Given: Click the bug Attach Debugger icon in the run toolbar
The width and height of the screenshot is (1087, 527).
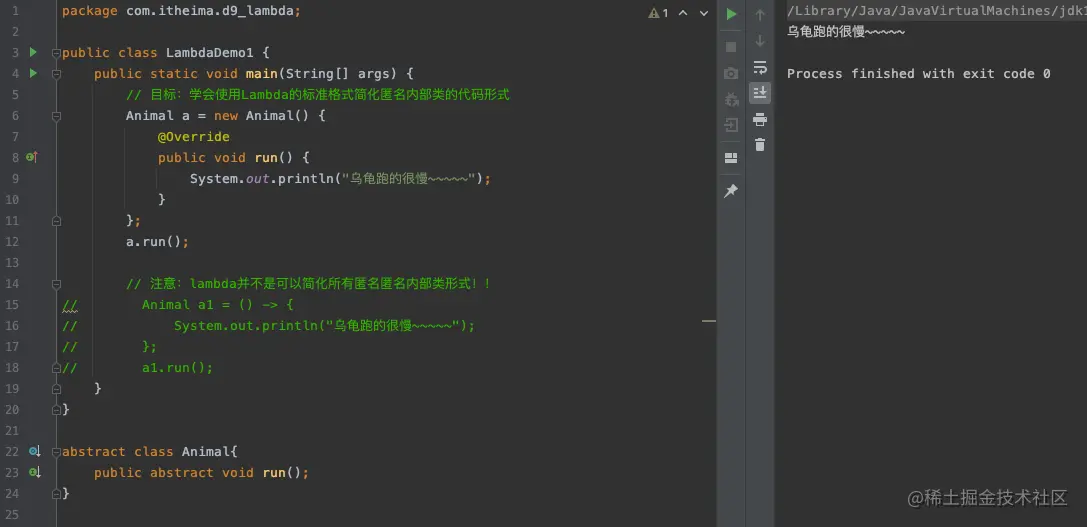Looking at the screenshot, I should click(731, 99).
